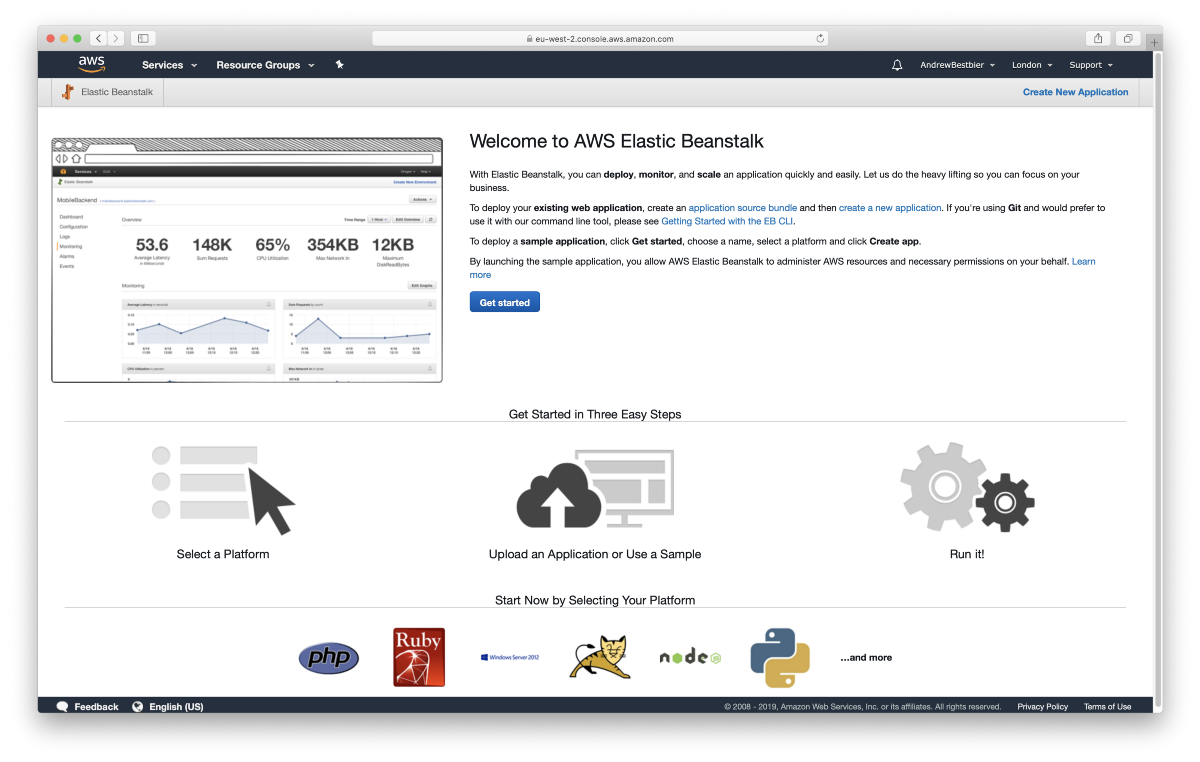Select the Ruby platform logo
The height and width of the screenshot is (762, 1200).
click(419, 657)
